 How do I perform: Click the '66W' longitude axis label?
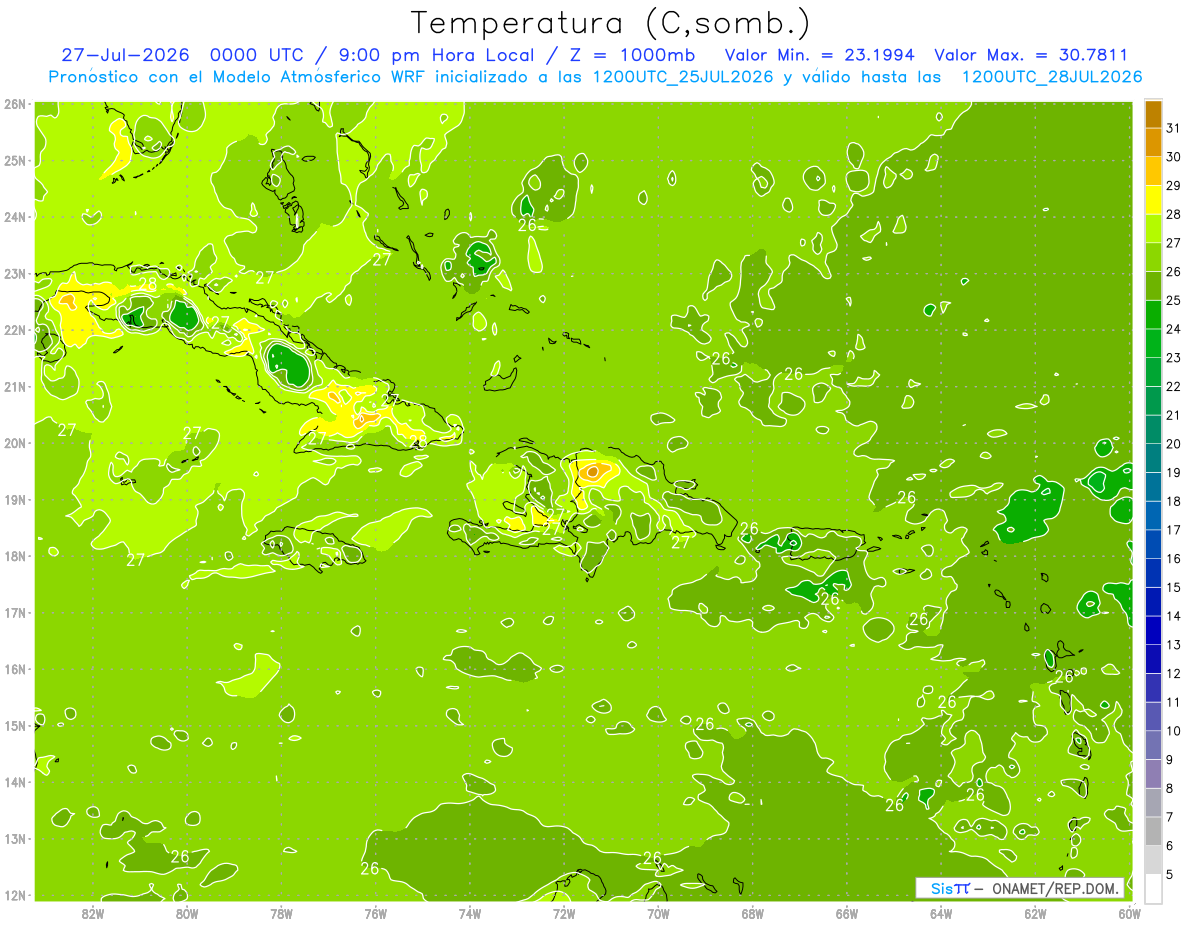tap(847, 913)
